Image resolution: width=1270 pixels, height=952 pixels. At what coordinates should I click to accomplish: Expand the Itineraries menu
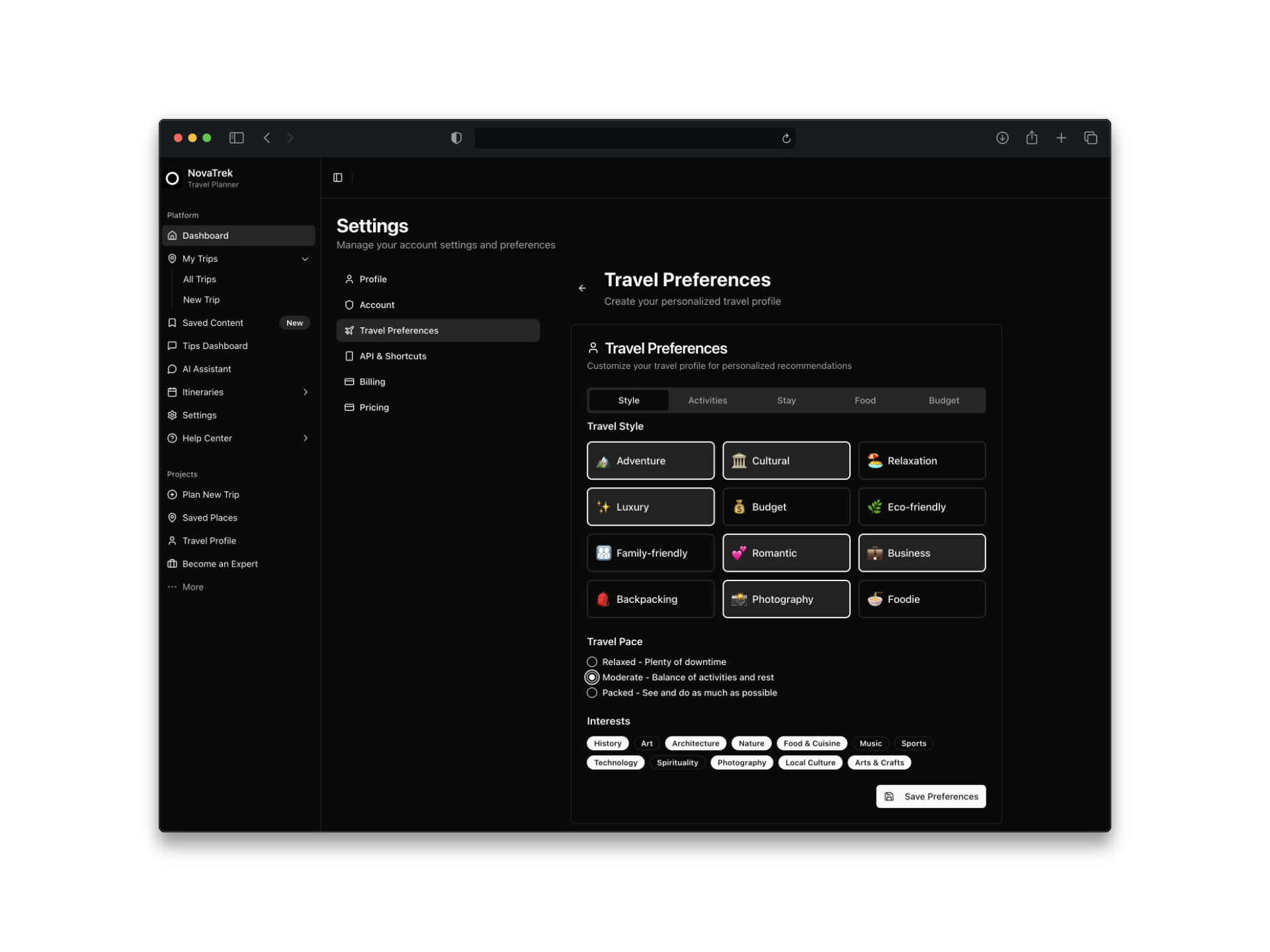click(x=306, y=391)
